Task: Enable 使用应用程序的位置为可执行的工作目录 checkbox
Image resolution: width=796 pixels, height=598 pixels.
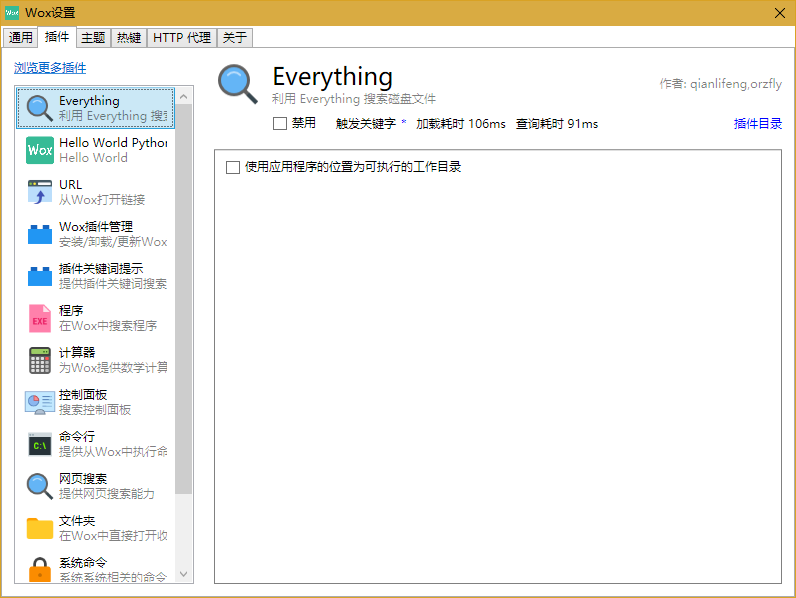Action: tap(233, 167)
